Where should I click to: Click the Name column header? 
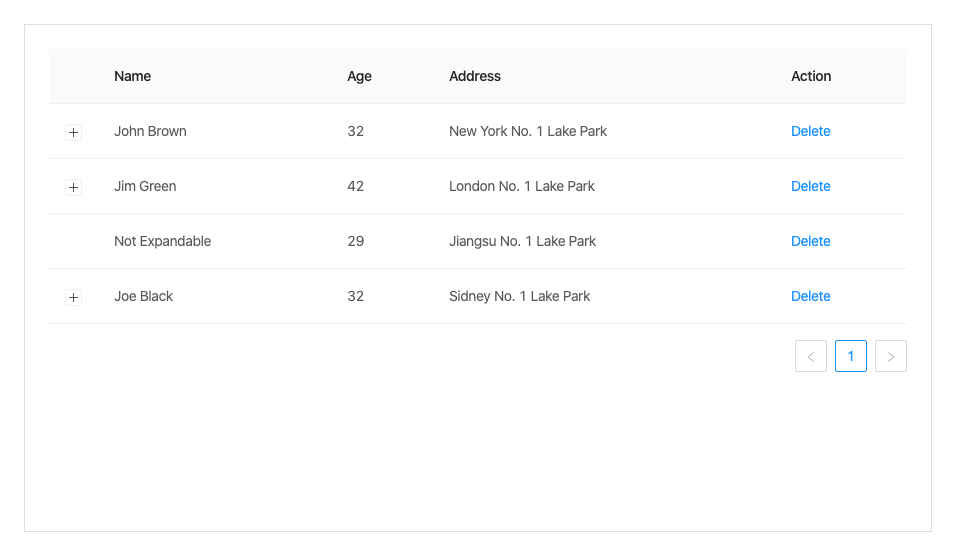point(132,76)
